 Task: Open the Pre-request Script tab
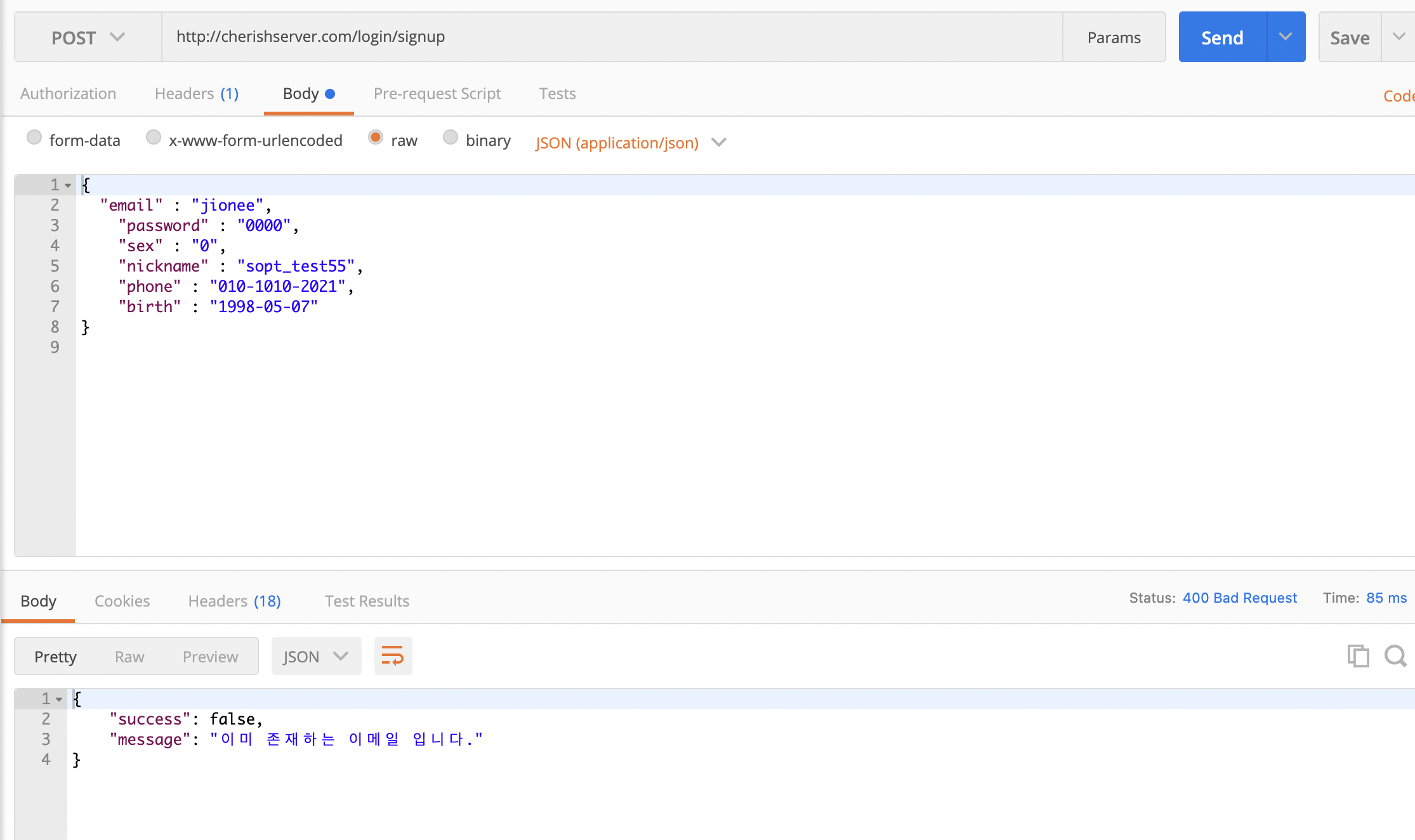click(437, 94)
